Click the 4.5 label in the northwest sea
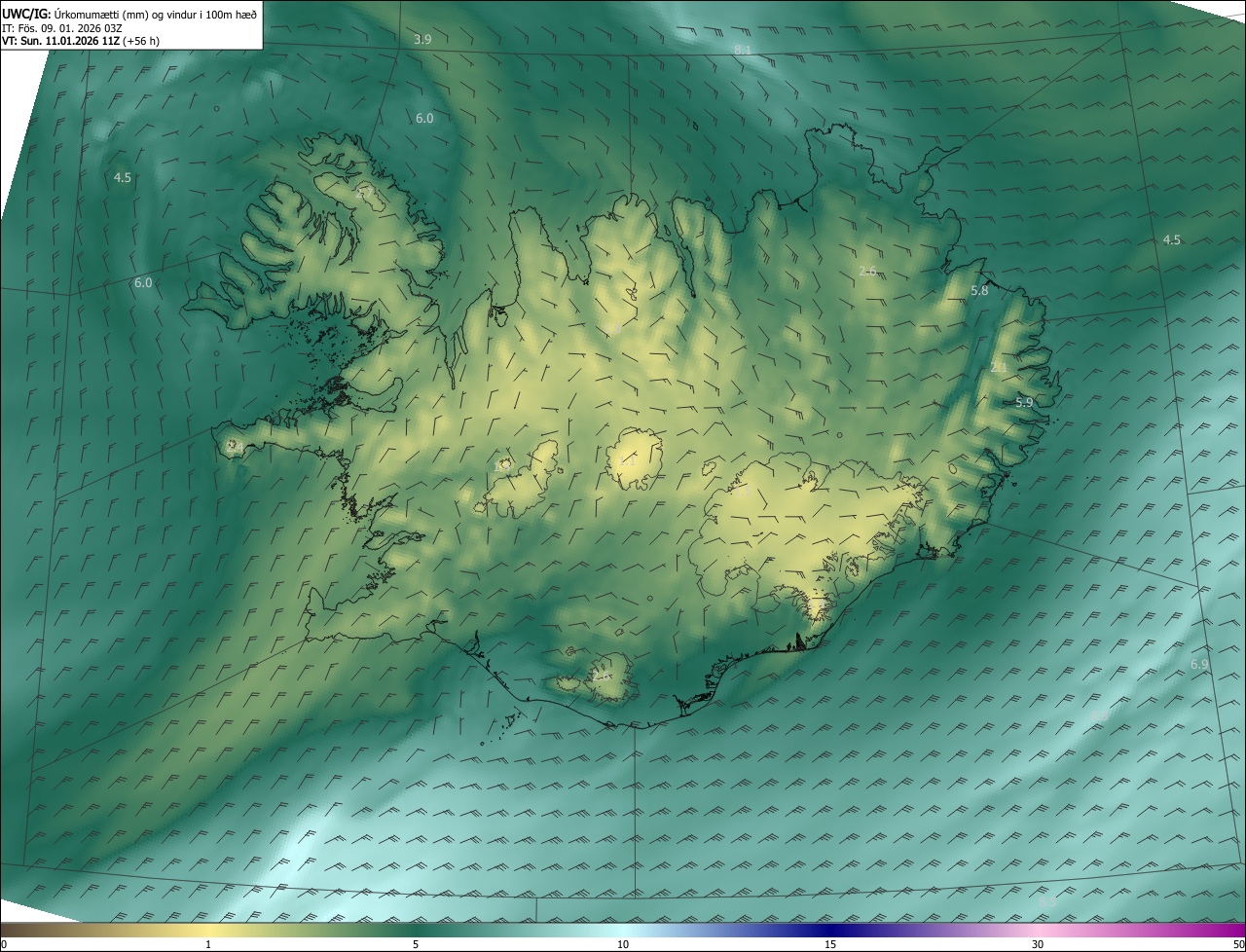1246x952 pixels. pos(123,177)
